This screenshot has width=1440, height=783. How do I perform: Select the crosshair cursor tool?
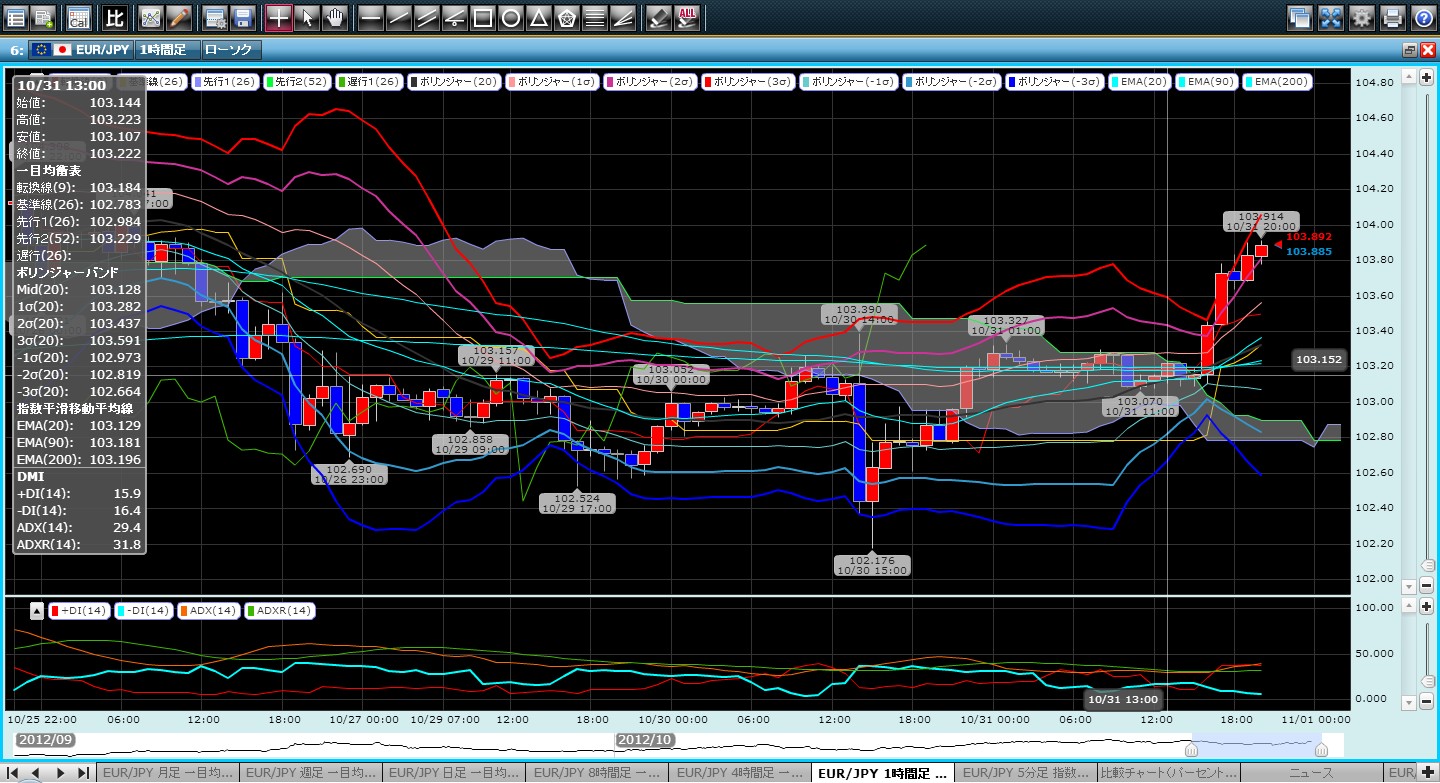coord(279,17)
